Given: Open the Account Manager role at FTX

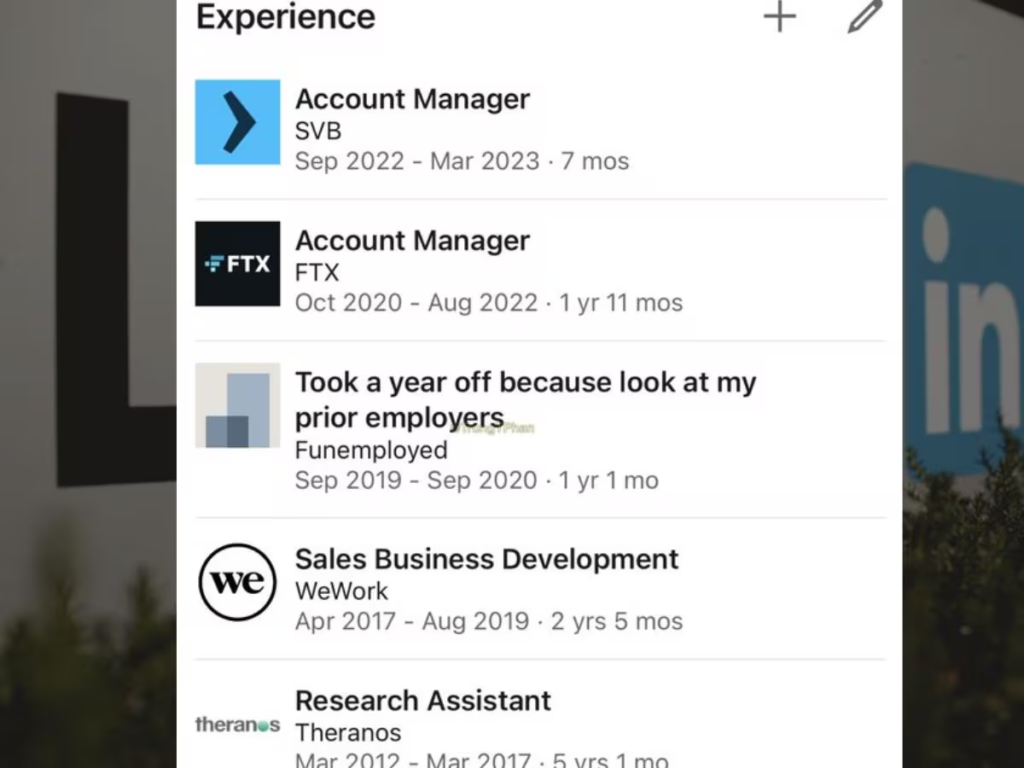Looking at the screenshot, I should [412, 241].
